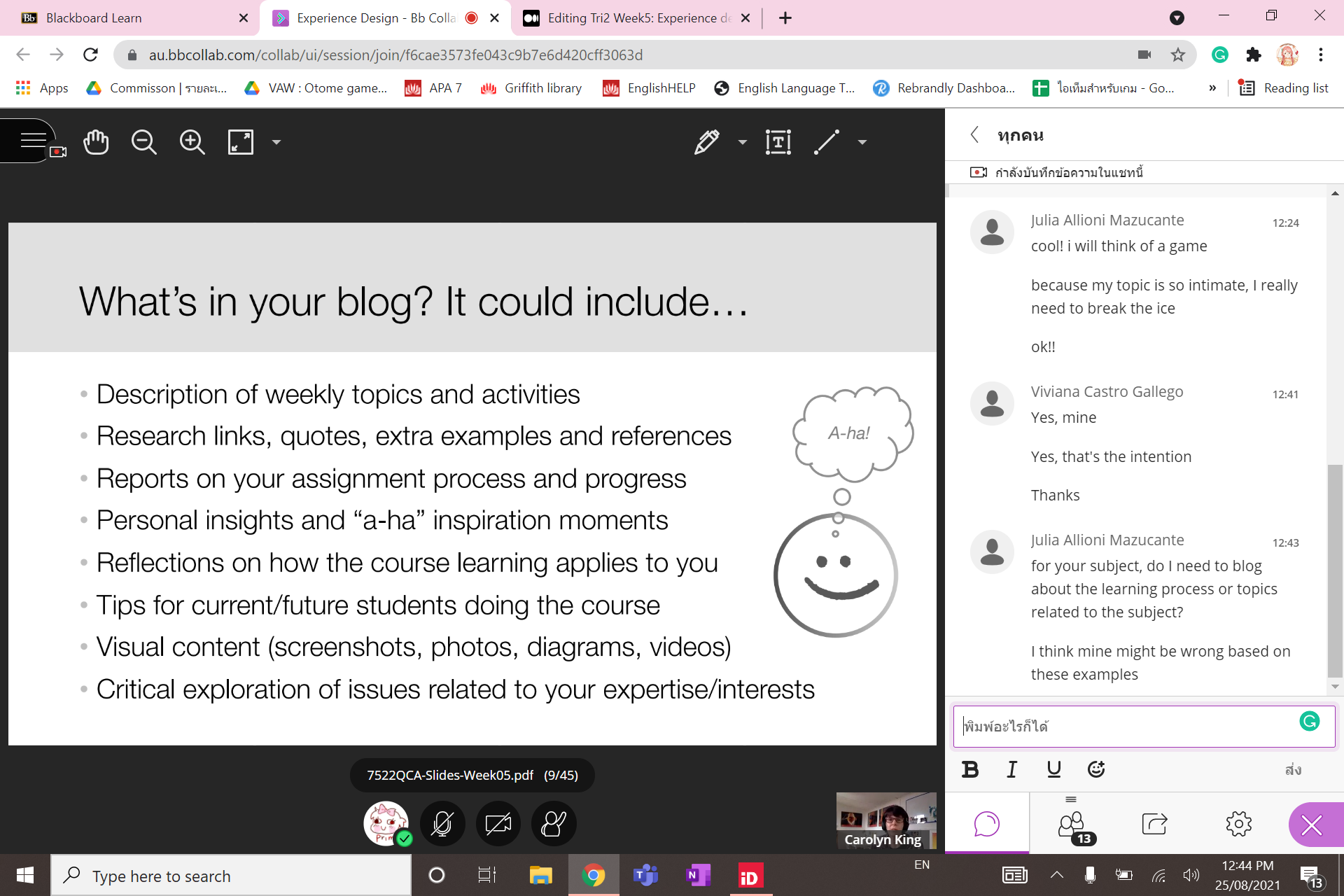Screen dimensions: 1344x896
Task: Expand the pencil tool options arrow
Action: click(743, 142)
